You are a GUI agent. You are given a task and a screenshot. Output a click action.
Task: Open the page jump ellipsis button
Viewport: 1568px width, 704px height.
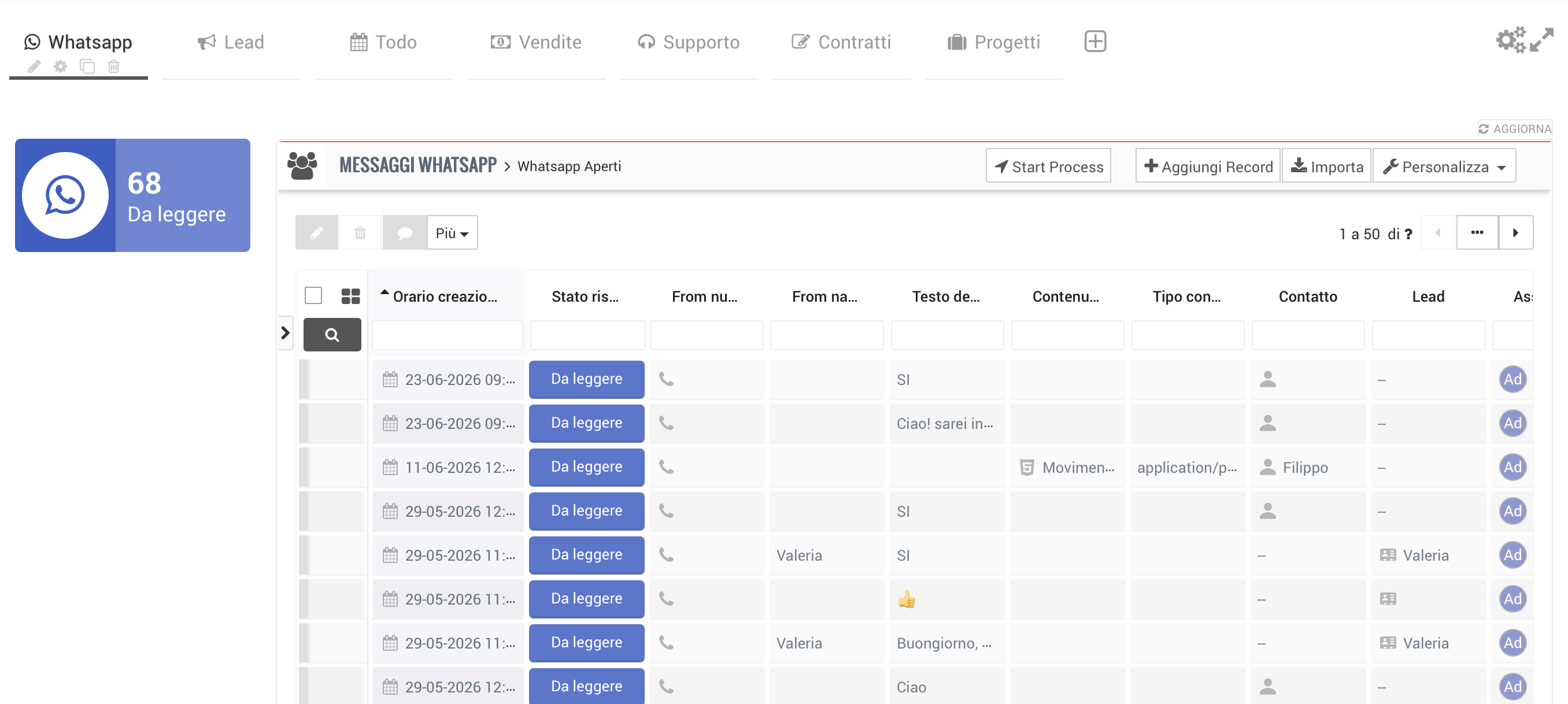tap(1477, 232)
